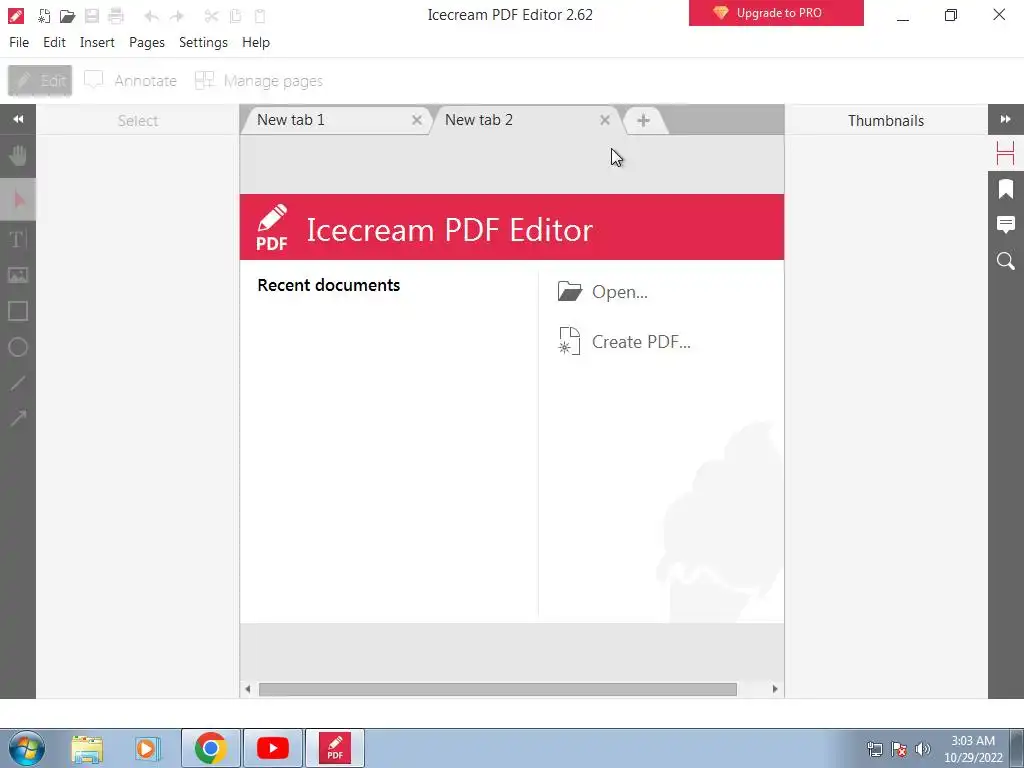
Task: Click the undo arrow icon
Action: coord(152,16)
